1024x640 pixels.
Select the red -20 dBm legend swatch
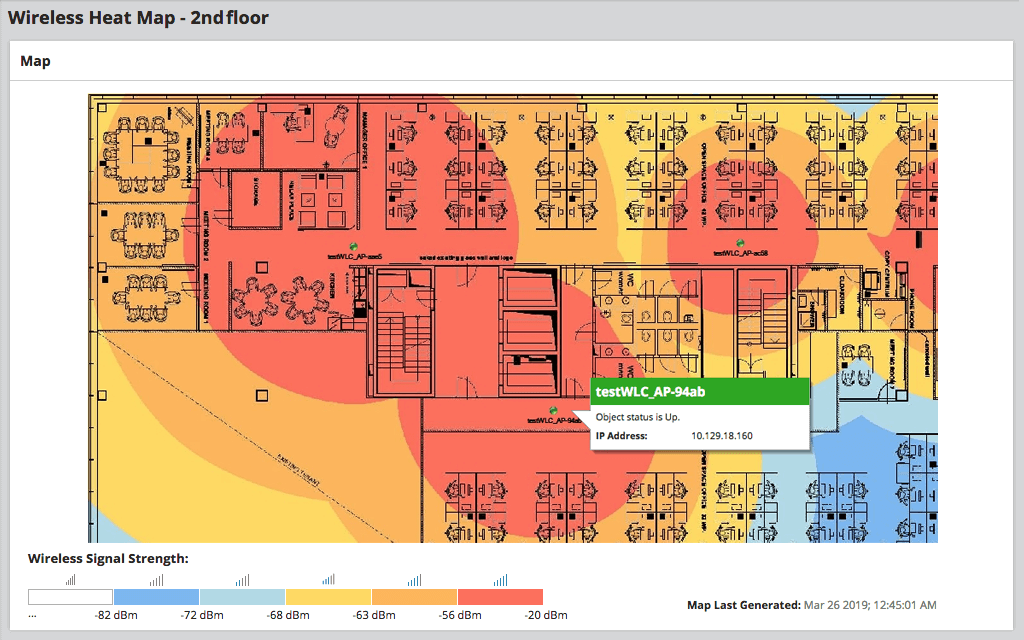coord(500,597)
